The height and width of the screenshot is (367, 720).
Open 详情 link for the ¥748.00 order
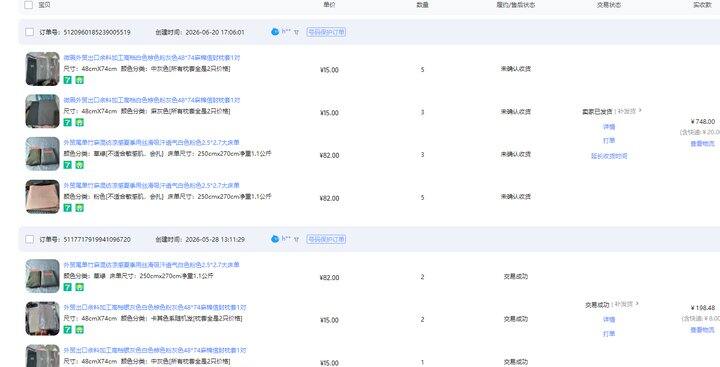(x=609, y=127)
